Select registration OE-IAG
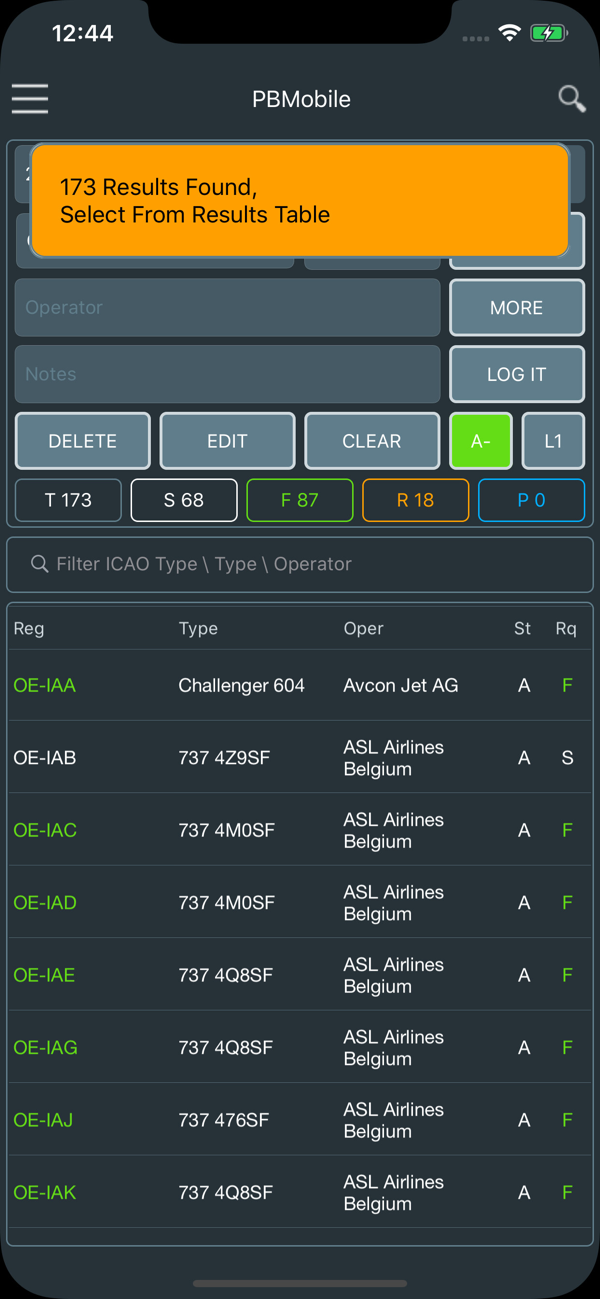Viewport: 600px width, 1299px height. coord(46,1048)
